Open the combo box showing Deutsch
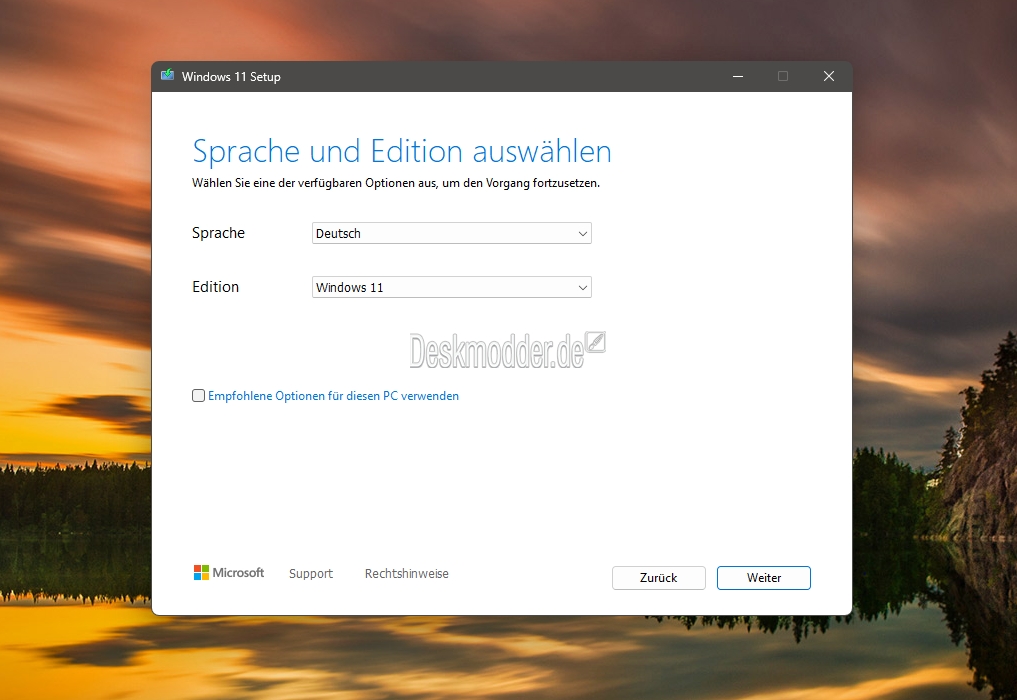Screen dimensions: 1017x700 [451, 234]
